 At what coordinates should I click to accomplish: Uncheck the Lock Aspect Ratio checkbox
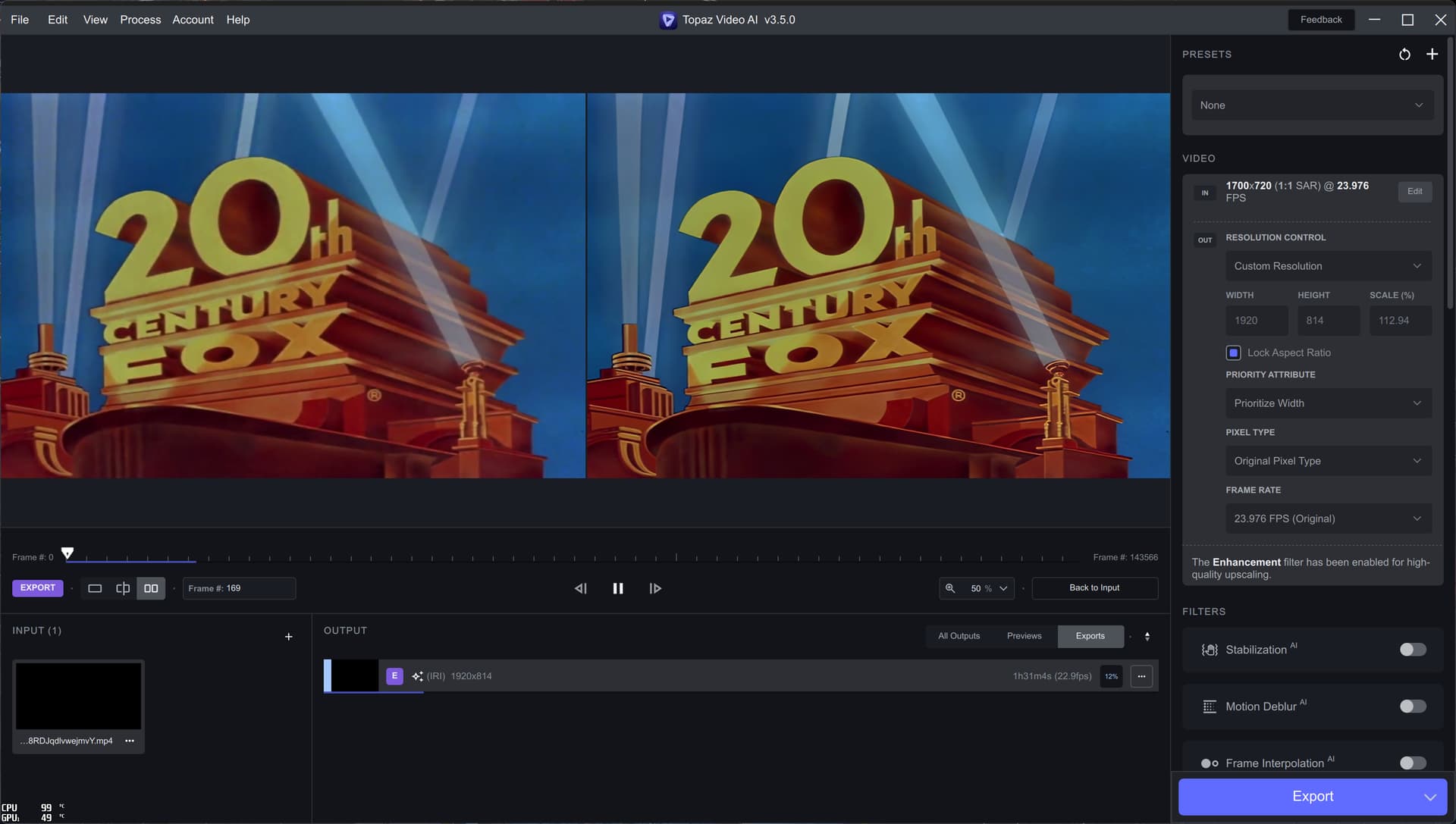point(1234,352)
